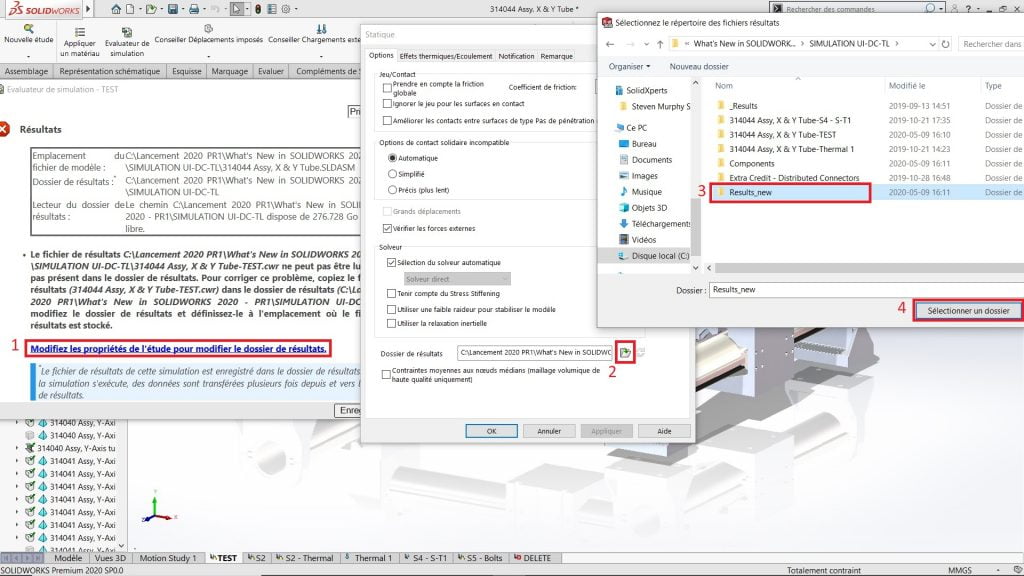The width and height of the screenshot is (1024, 576).
Task: Toggle Vérifier les forces externes checkbox
Action: 387,229
